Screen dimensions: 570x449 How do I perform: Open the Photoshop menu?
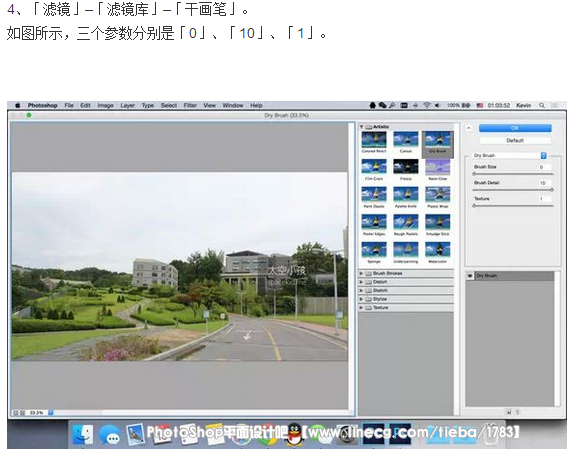click(43, 105)
